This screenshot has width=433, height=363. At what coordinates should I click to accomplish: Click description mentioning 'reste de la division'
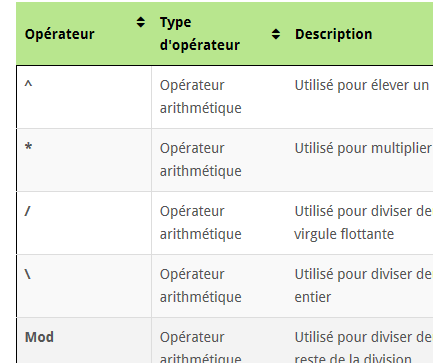[363, 347]
